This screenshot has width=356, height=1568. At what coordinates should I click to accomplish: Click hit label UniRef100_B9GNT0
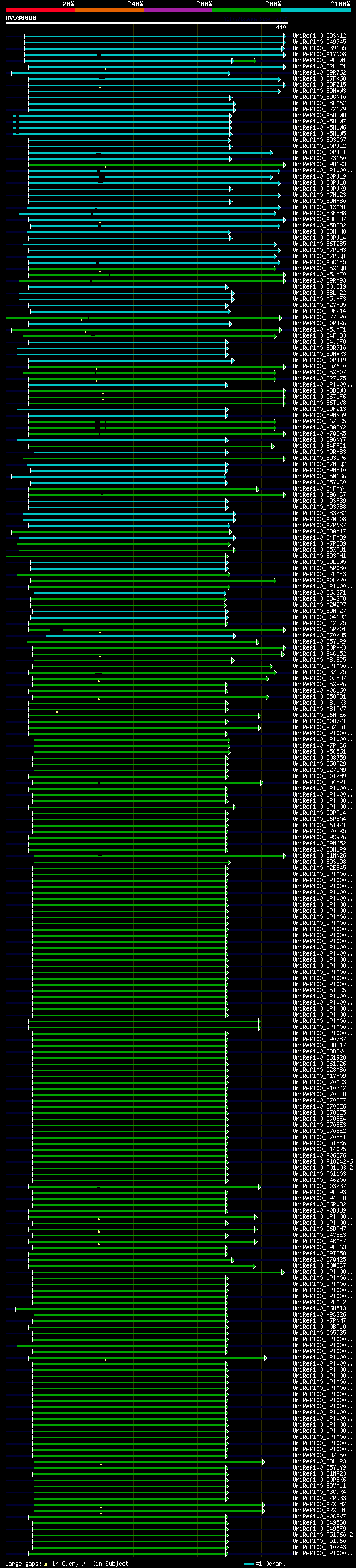319,97
